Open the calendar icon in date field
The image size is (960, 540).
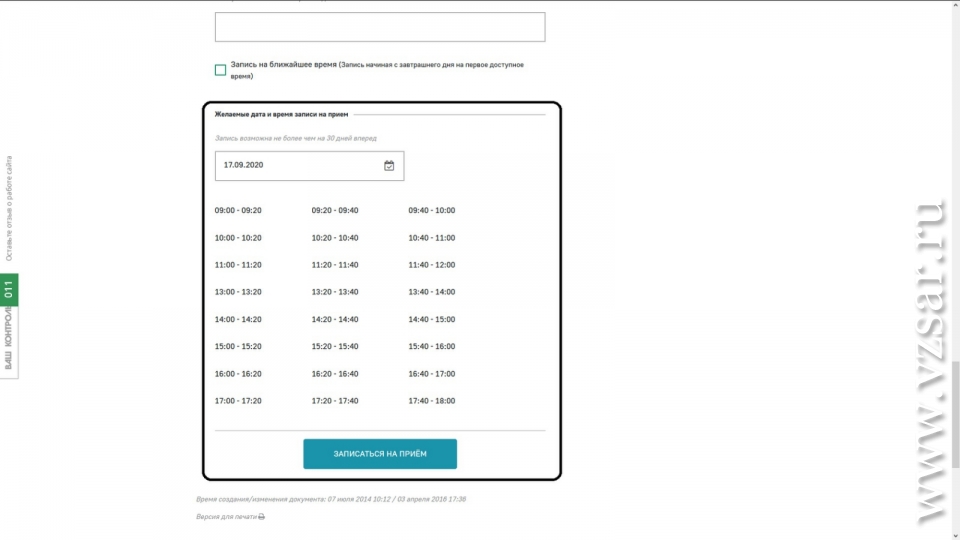[x=389, y=166]
